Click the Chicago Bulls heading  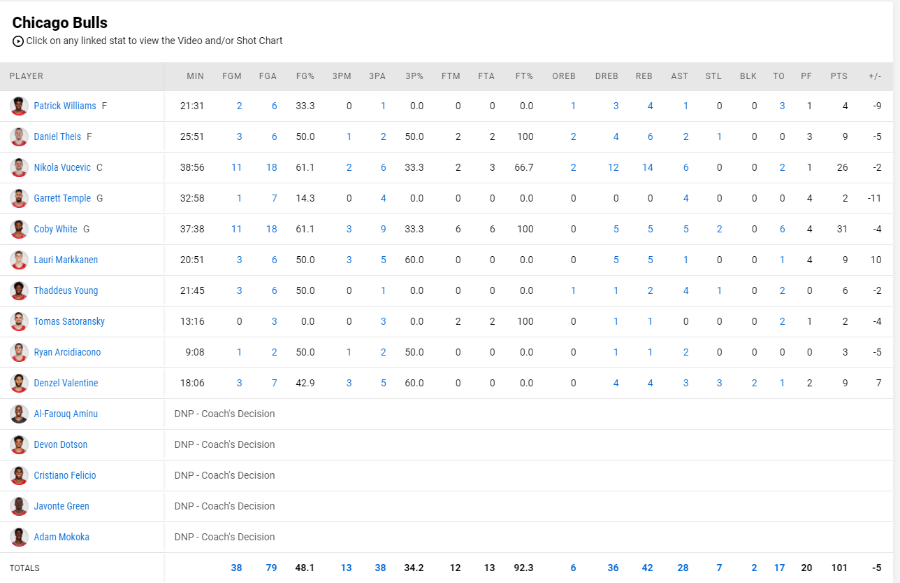pyautogui.click(x=60, y=22)
